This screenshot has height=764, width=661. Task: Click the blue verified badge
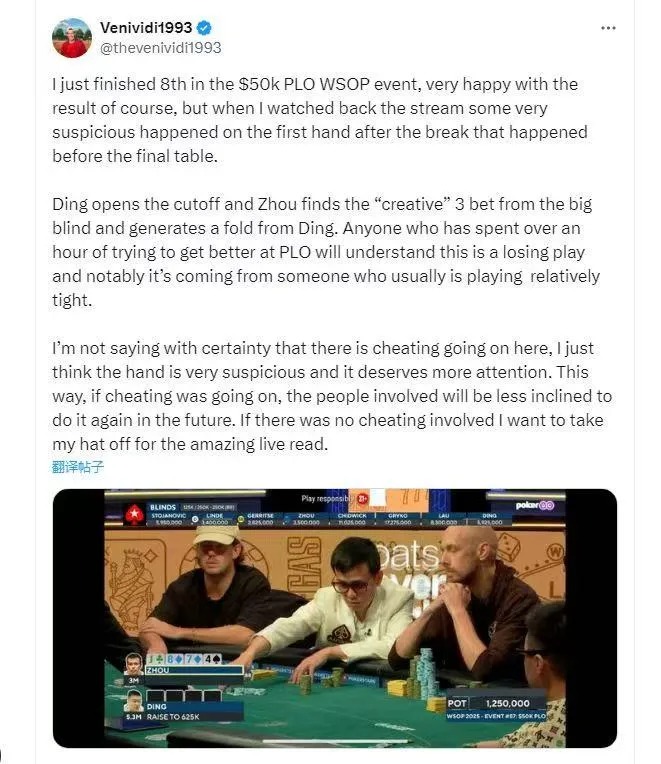coord(204,28)
